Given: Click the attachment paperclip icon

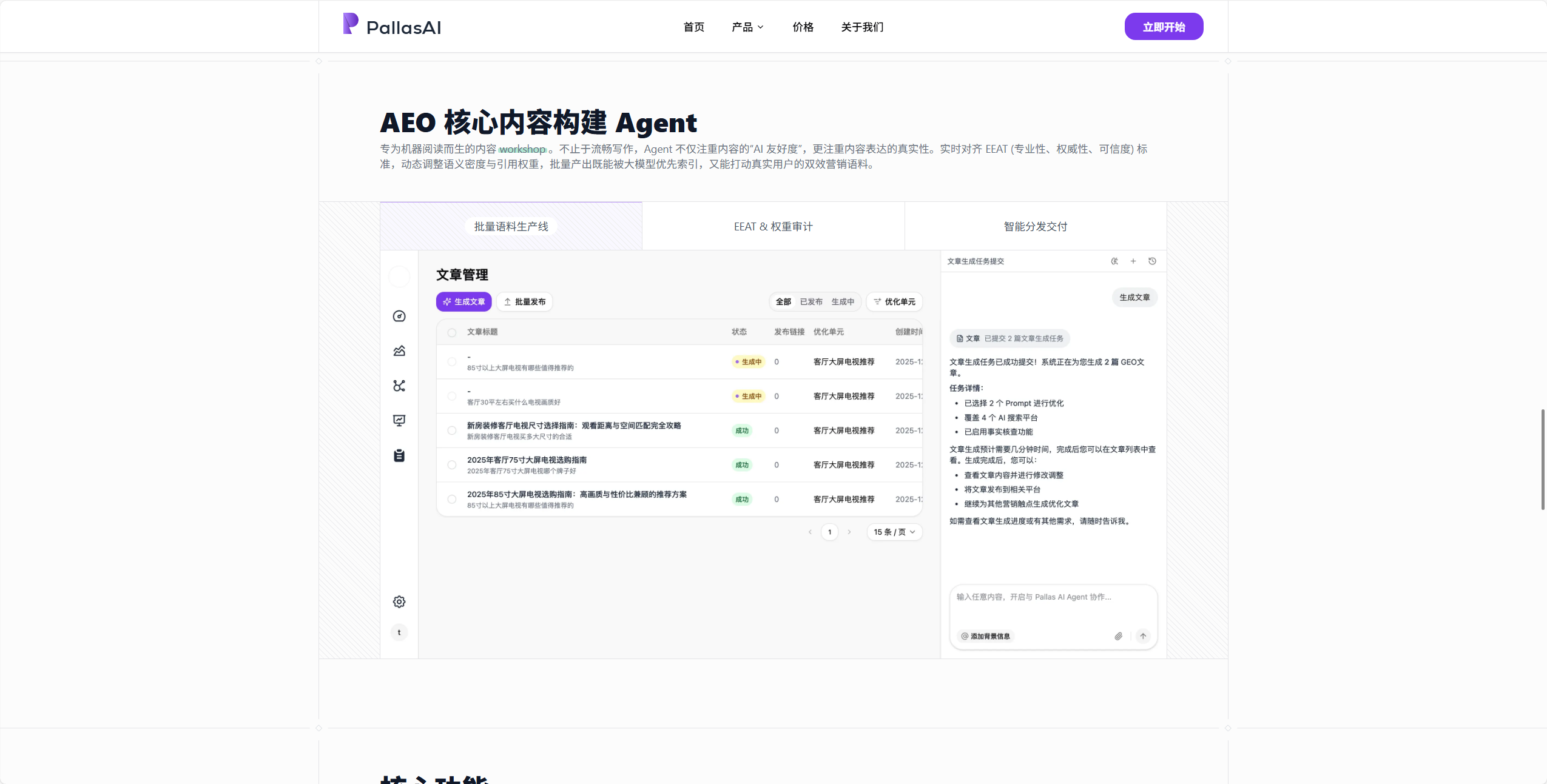Looking at the screenshot, I should point(1118,636).
